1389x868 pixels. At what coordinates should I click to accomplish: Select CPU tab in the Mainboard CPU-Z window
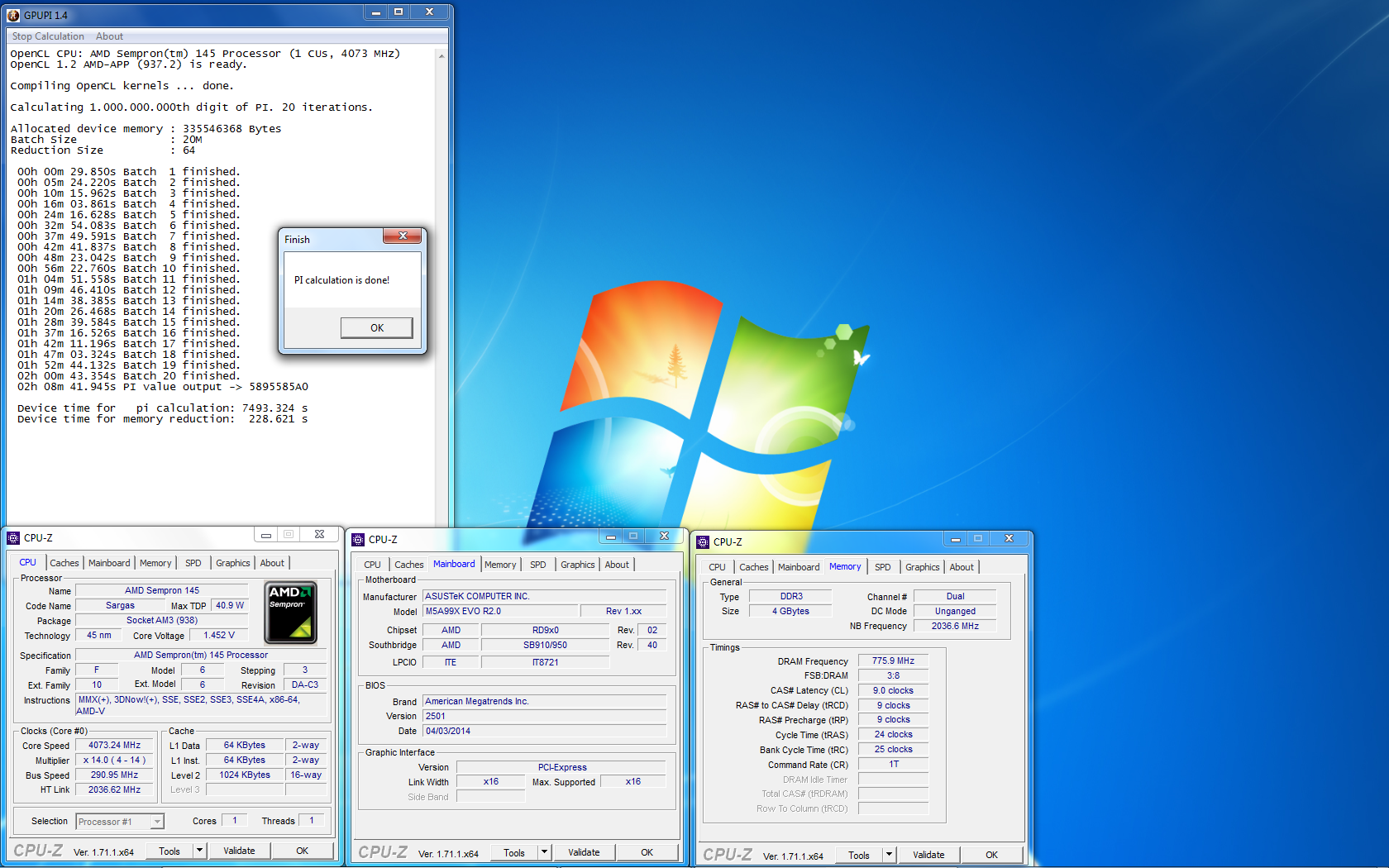click(373, 565)
